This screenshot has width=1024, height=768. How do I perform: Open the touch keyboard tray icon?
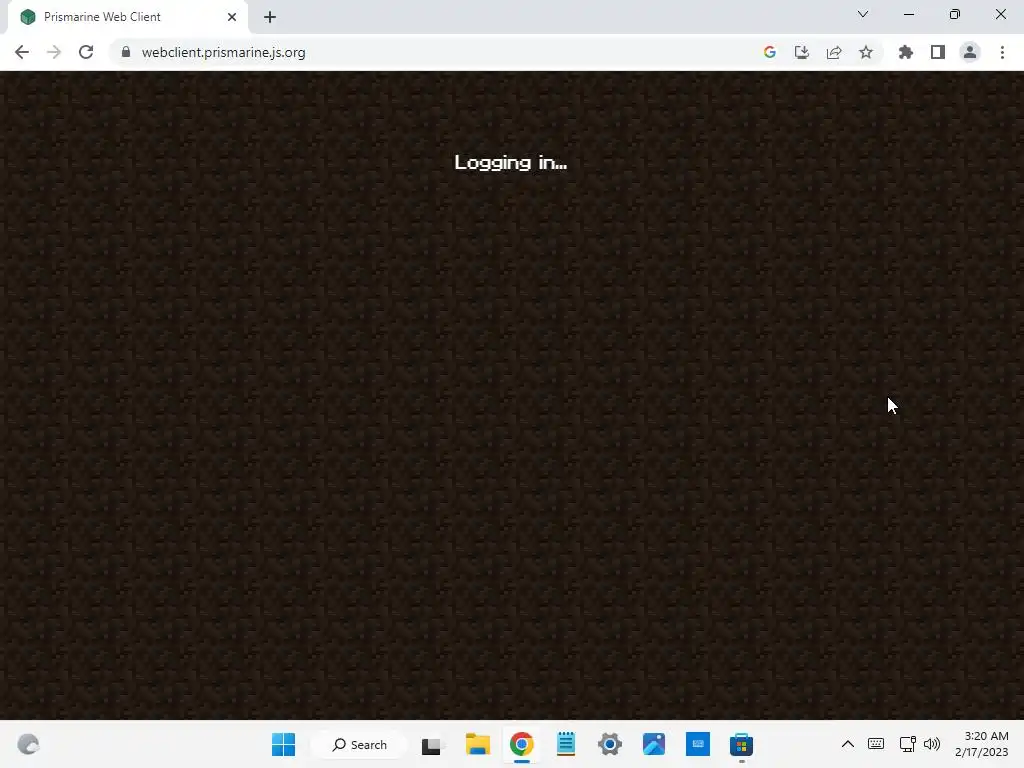[876, 744]
